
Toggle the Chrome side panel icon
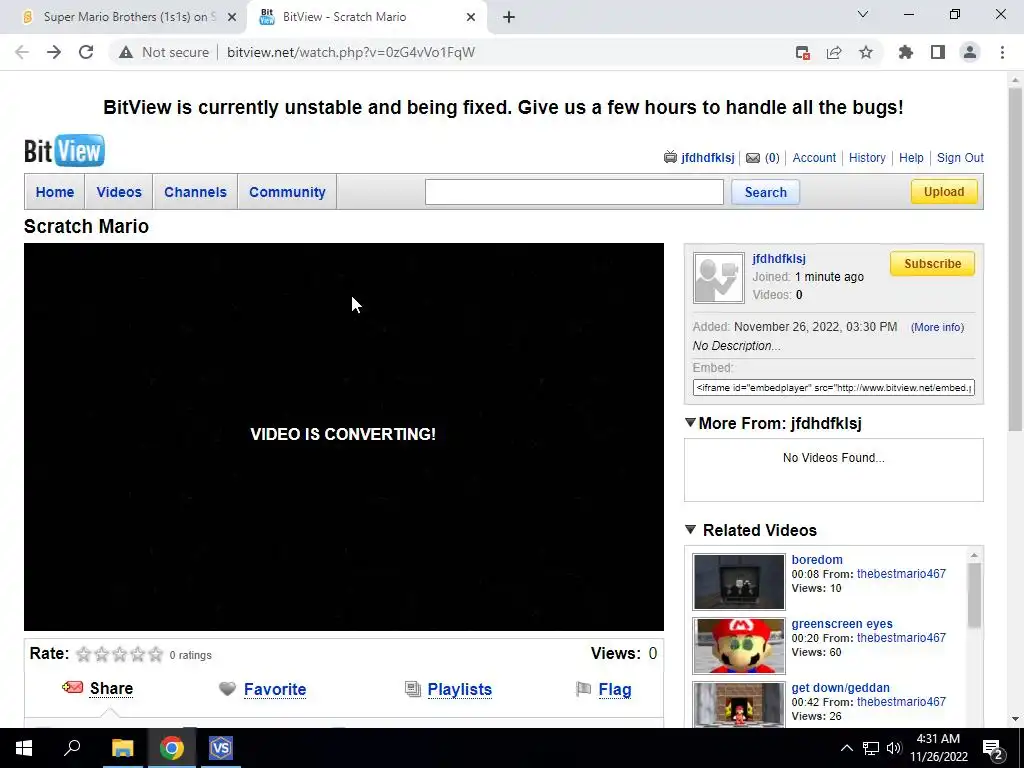(x=938, y=52)
